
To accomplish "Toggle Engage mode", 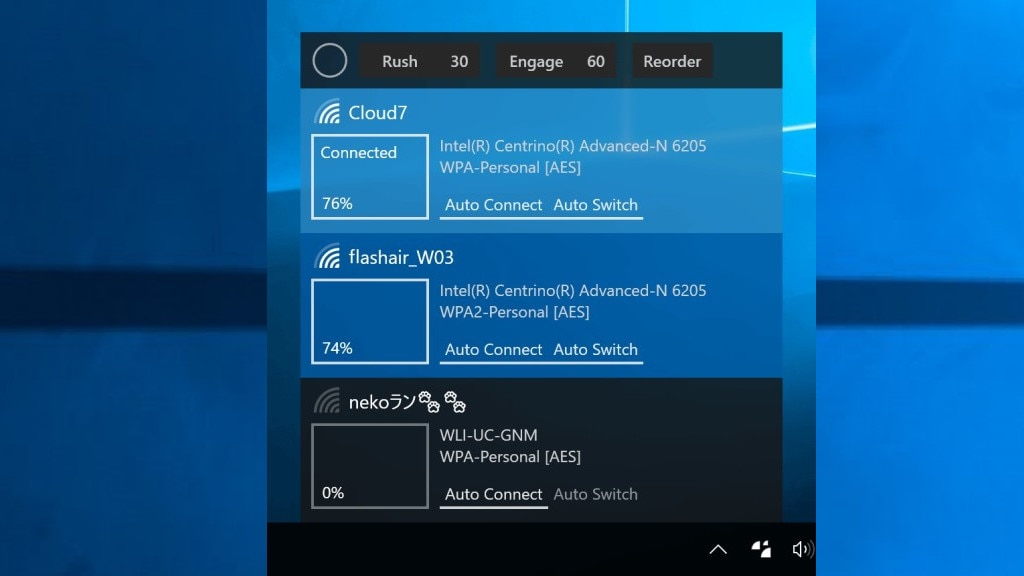I will [x=556, y=61].
